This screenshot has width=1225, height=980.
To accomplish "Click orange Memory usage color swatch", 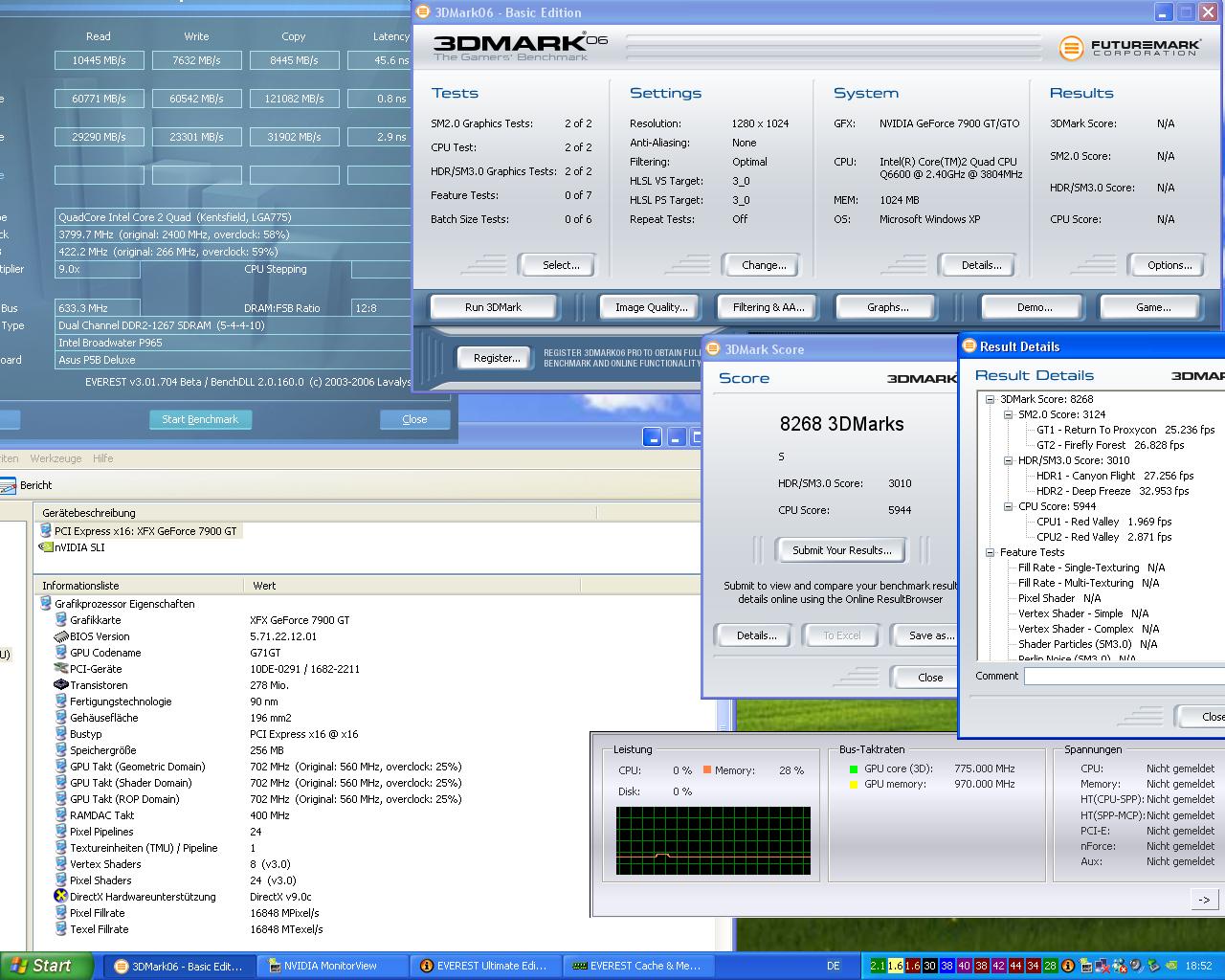I will (x=707, y=769).
